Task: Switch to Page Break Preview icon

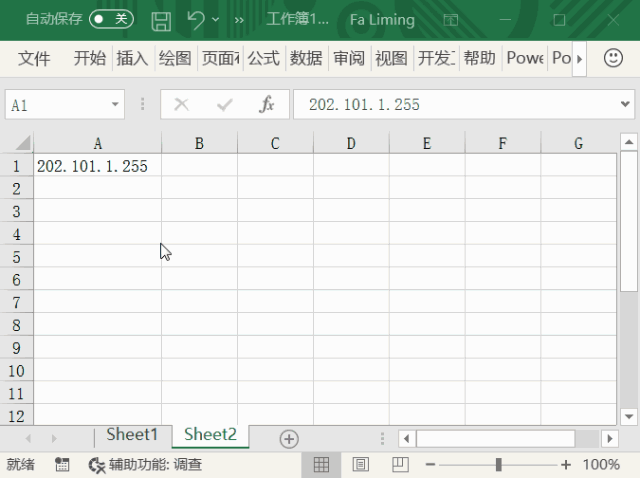Action: pyautogui.click(x=400, y=464)
